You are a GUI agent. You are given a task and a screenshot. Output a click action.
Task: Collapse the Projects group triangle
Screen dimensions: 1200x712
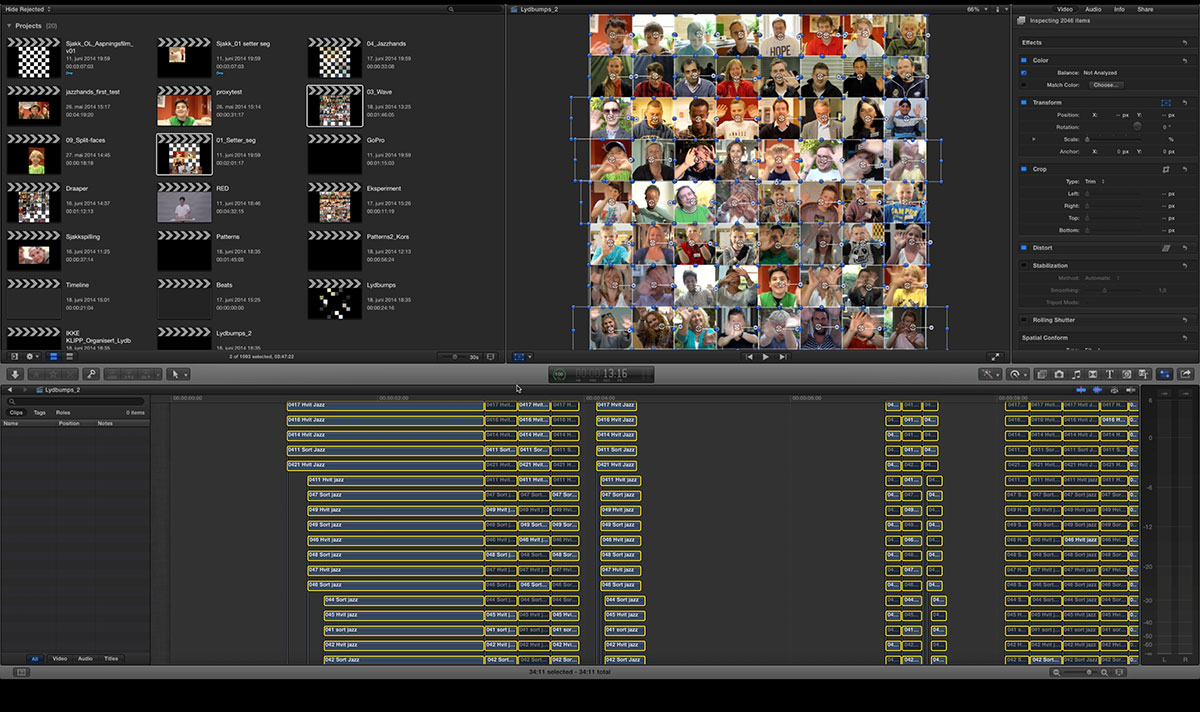9,25
